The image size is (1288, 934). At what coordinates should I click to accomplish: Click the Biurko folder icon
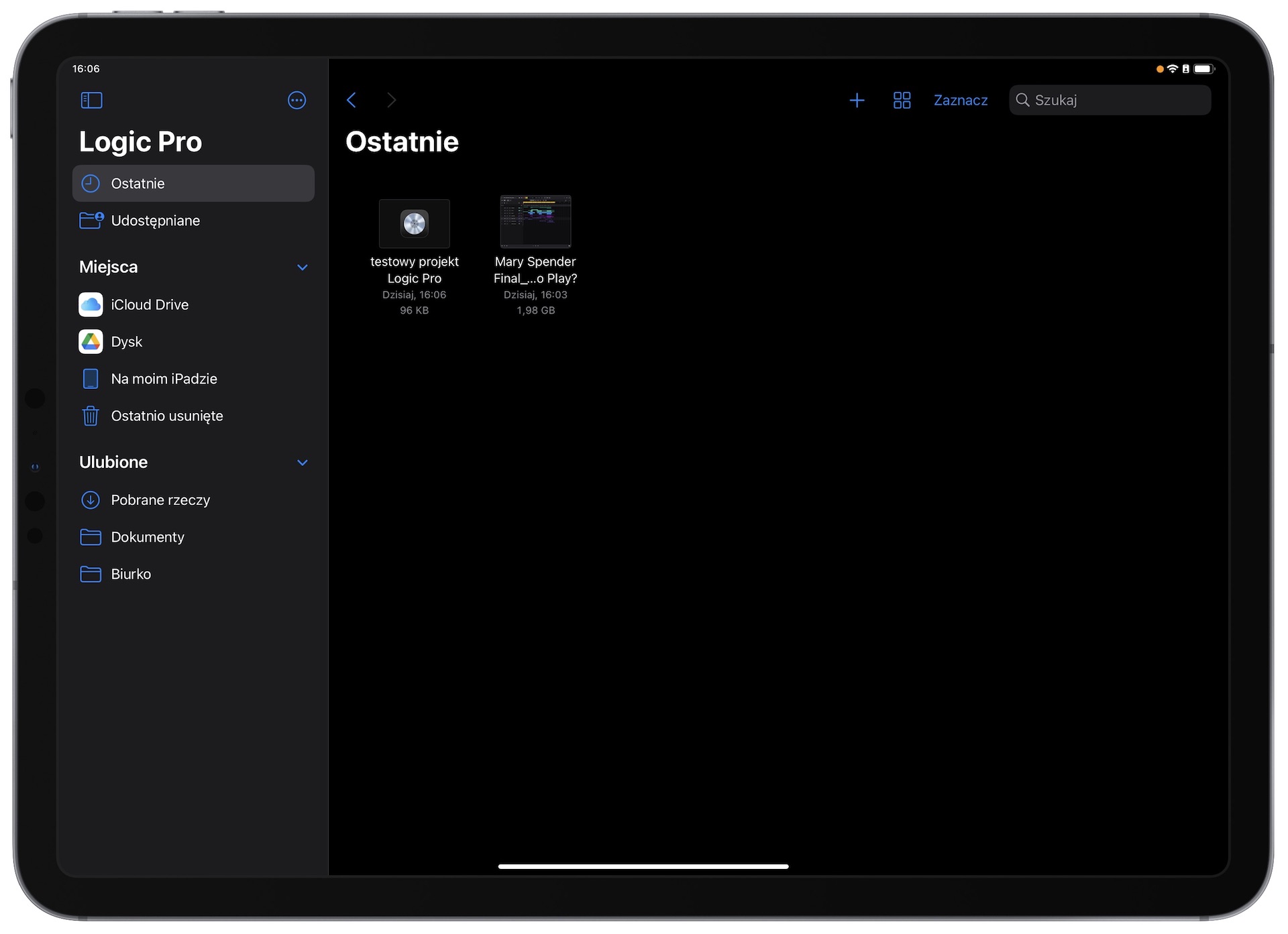point(91,575)
